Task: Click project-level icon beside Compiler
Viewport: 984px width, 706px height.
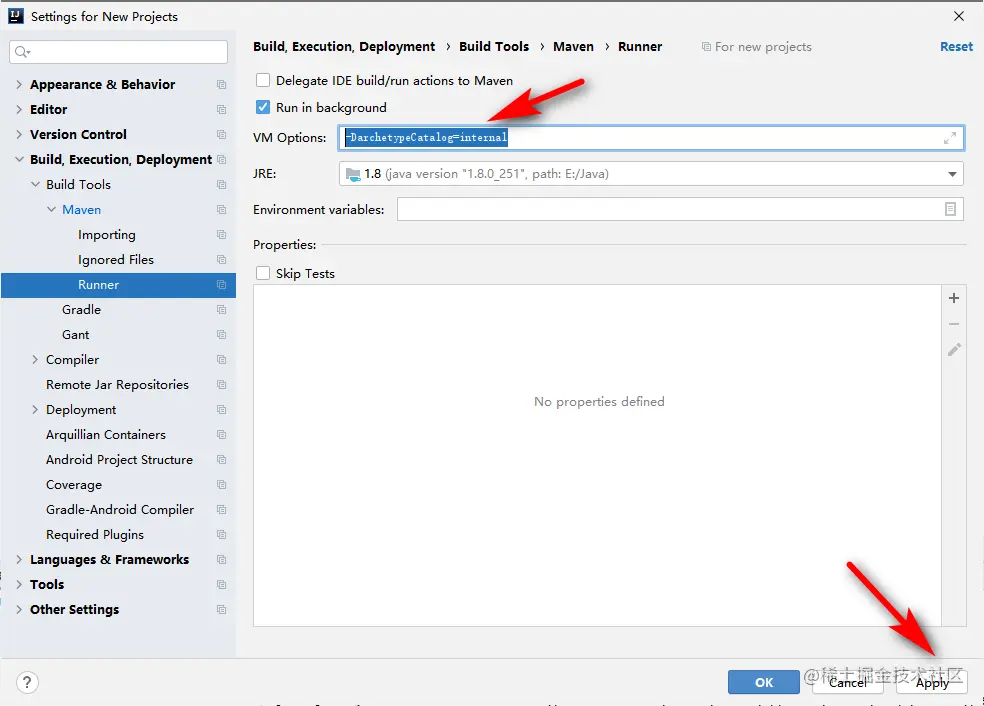Action: click(x=222, y=360)
